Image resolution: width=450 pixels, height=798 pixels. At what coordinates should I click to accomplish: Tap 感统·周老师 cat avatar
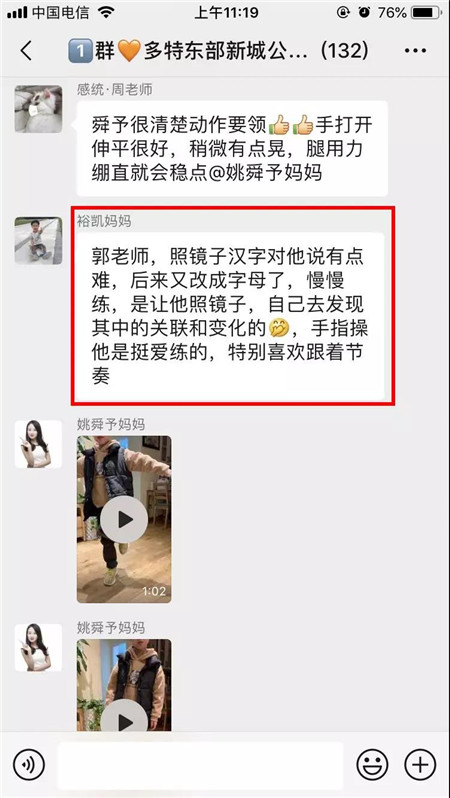pos(38,109)
